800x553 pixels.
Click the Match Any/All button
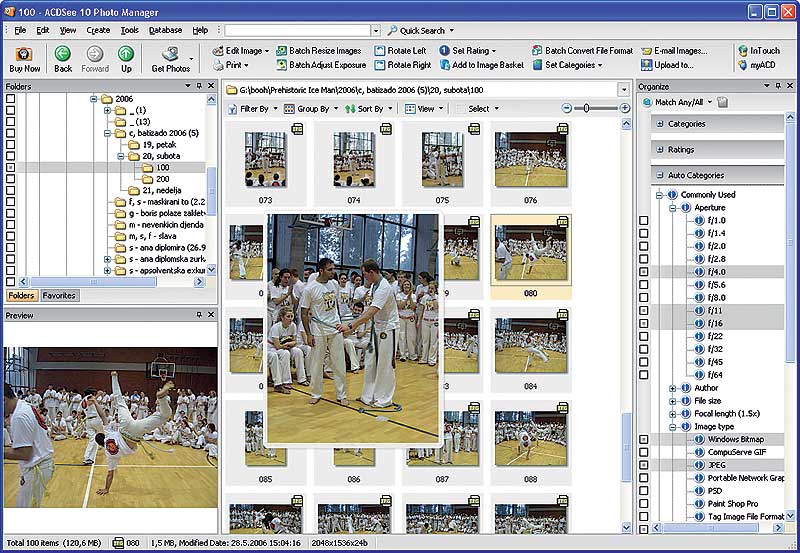tap(679, 102)
